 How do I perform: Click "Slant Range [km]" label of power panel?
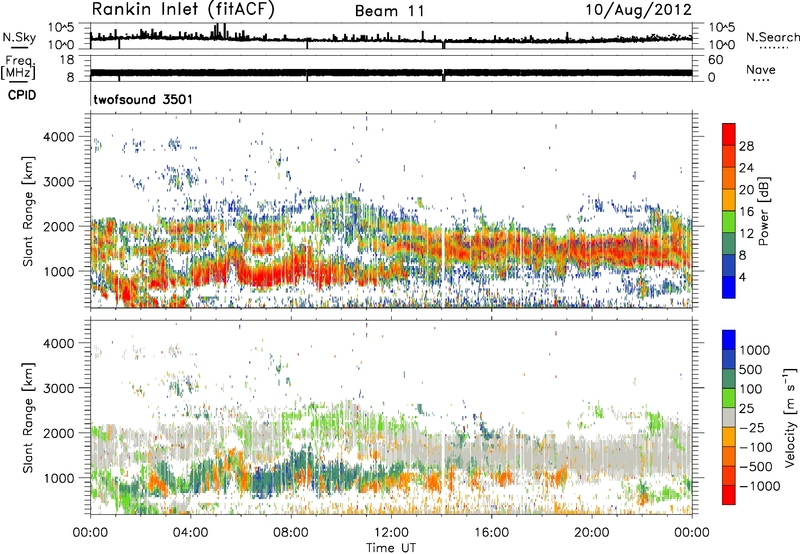click(x=28, y=211)
